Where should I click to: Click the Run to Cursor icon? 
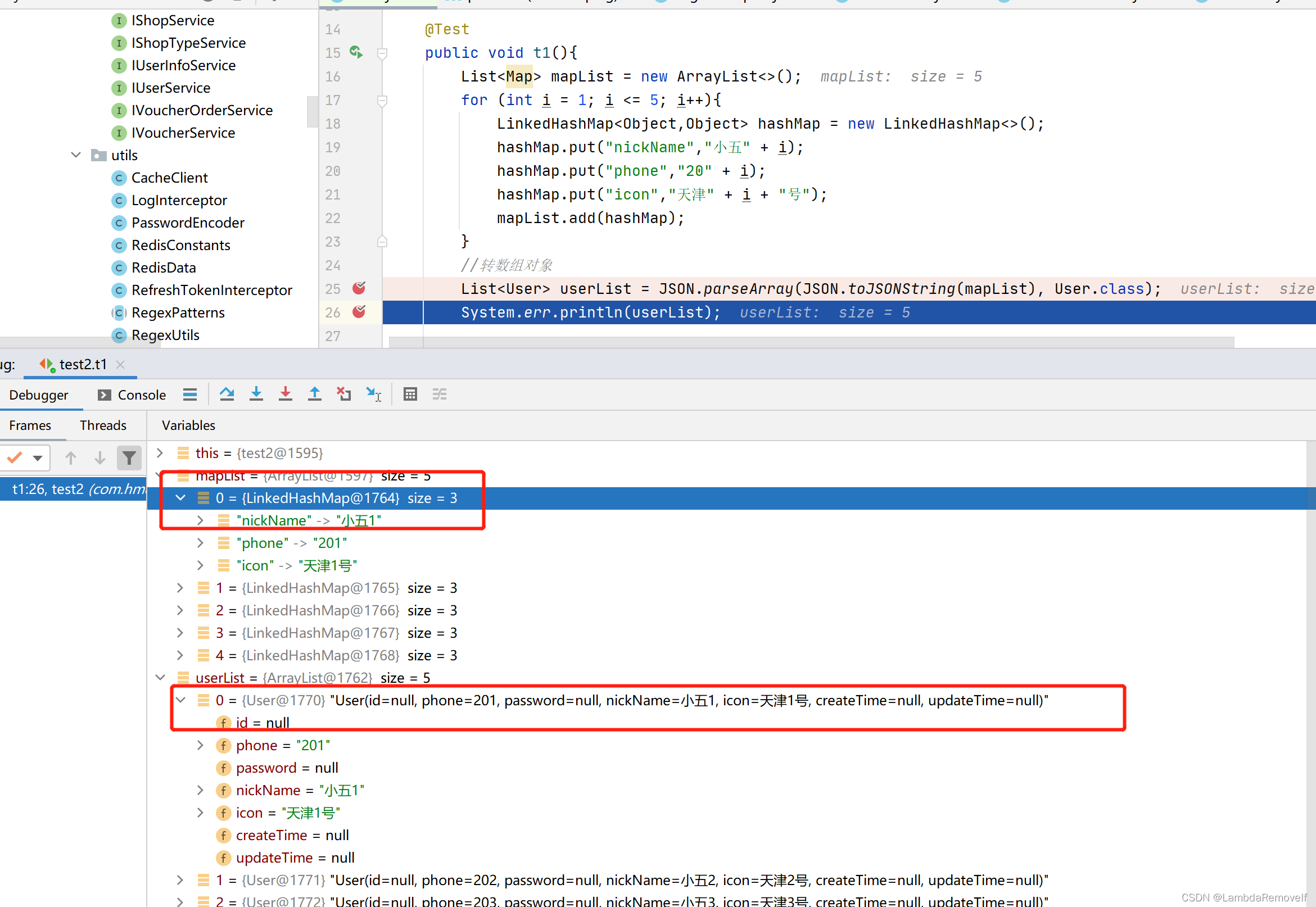coord(373,394)
